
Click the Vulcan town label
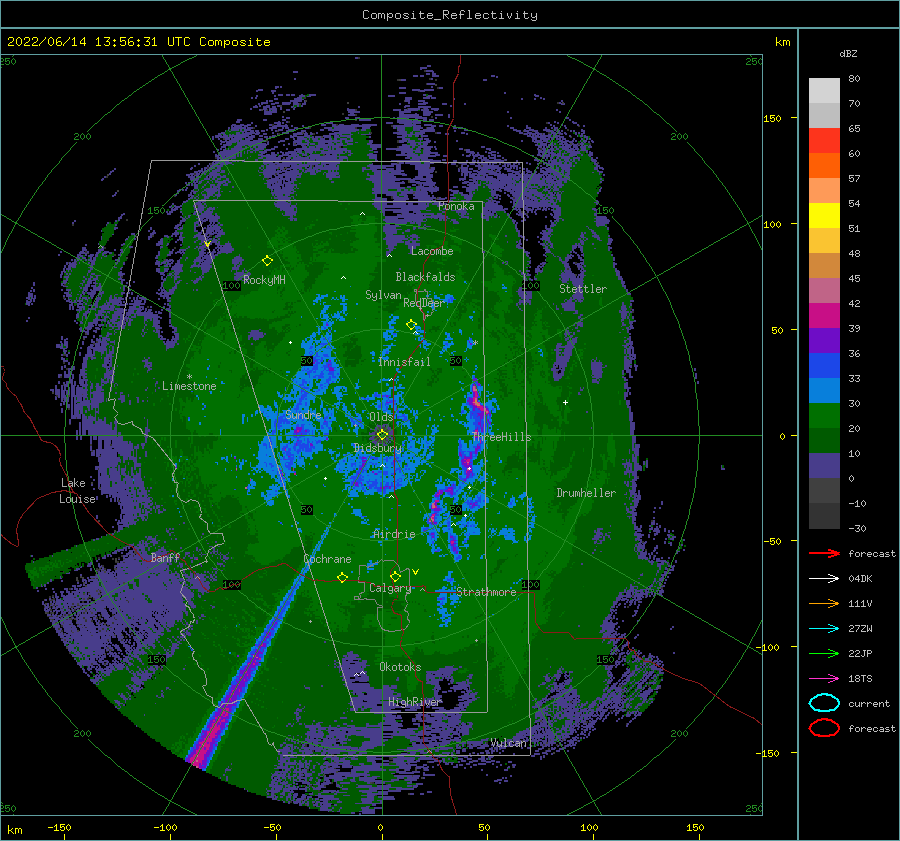pos(509,743)
